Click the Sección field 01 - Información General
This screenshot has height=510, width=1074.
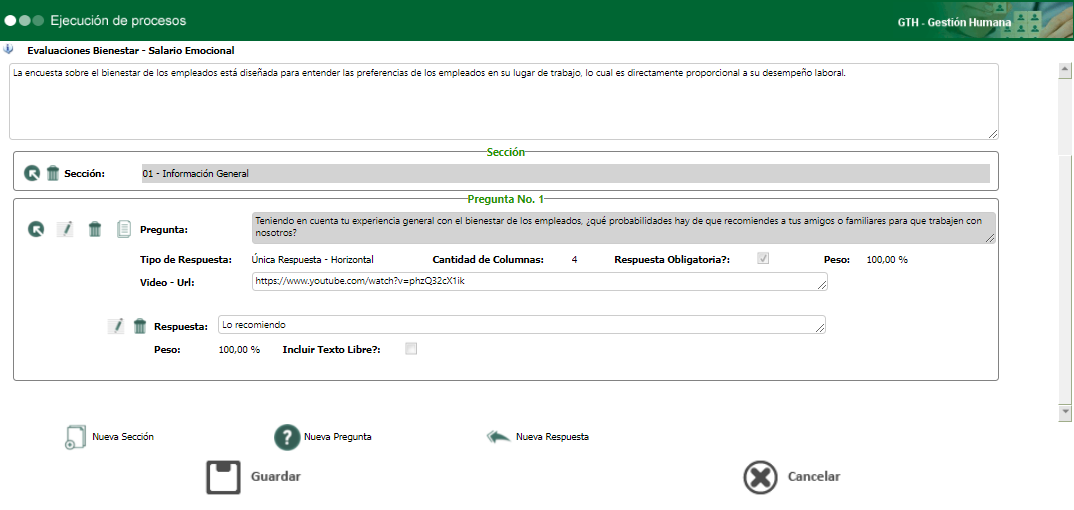click(565, 173)
